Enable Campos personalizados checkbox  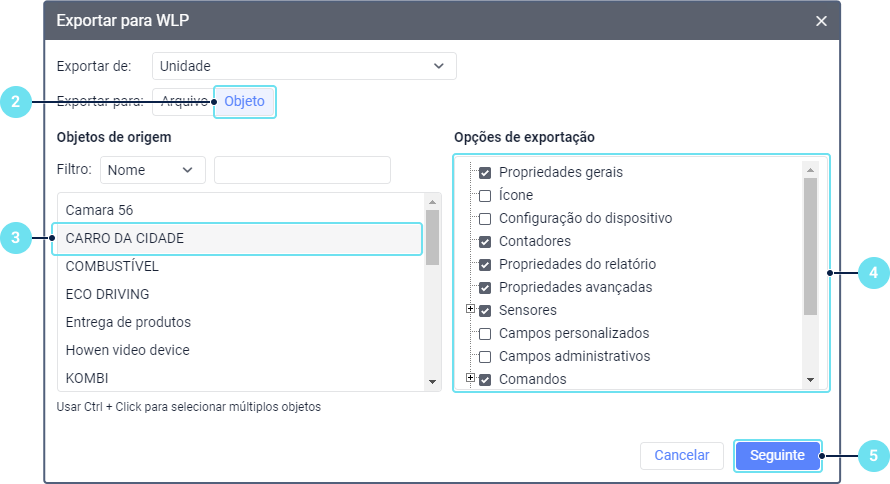point(485,333)
